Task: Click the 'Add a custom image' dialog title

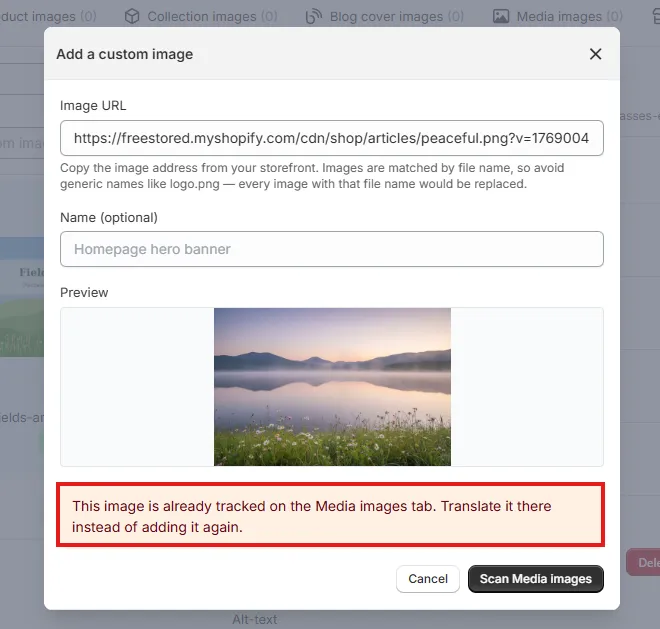Action: pos(125,54)
